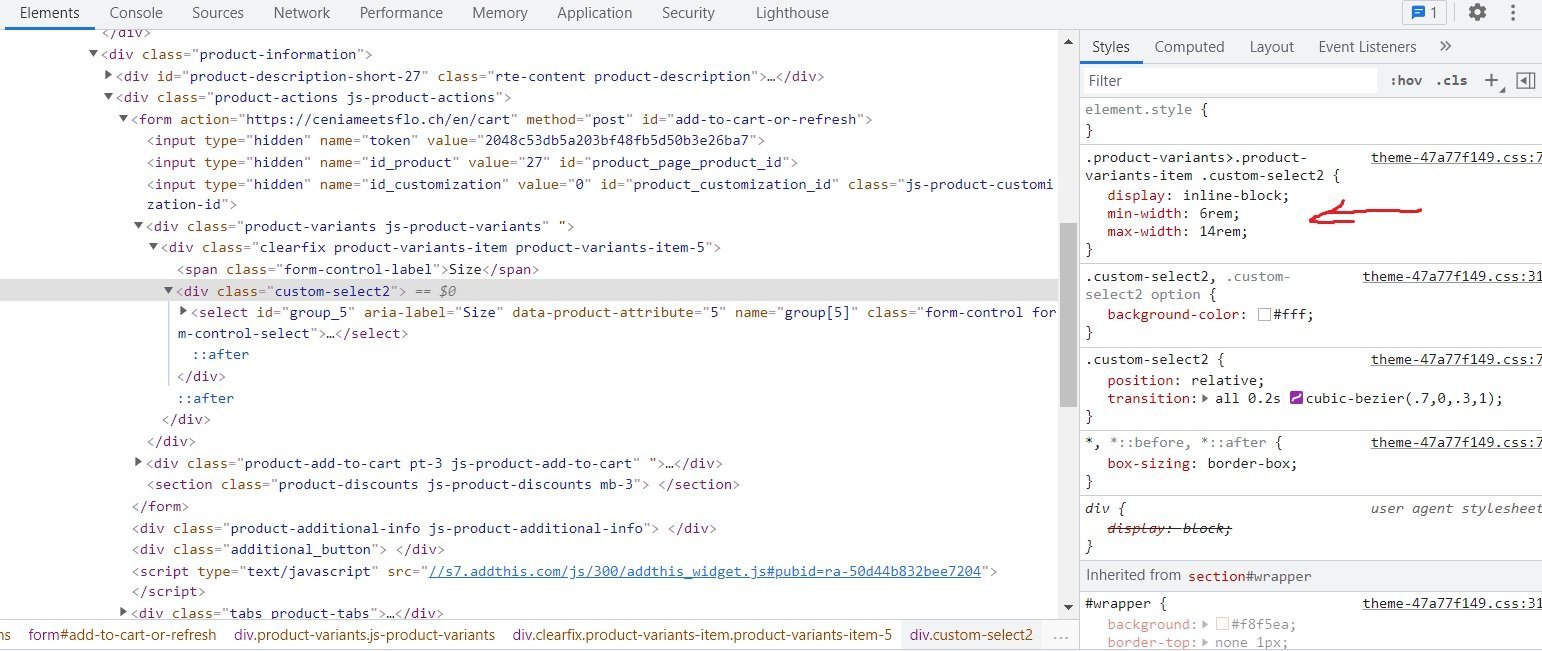Open the Performance tab
The height and width of the screenshot is (651, 1542).
coord(401,13)
